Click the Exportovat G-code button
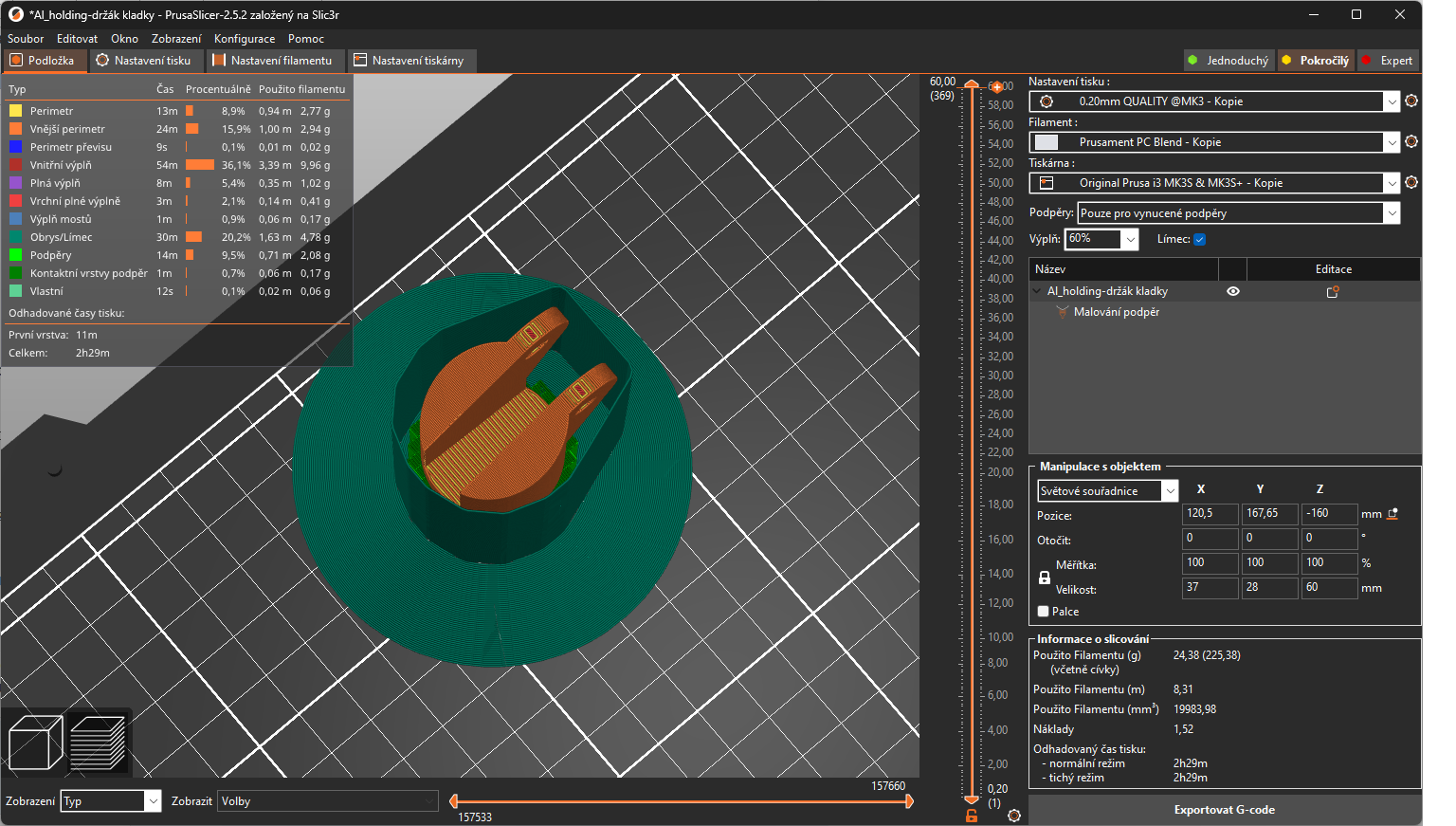 pyautogui.click(x=1224, y=810)
